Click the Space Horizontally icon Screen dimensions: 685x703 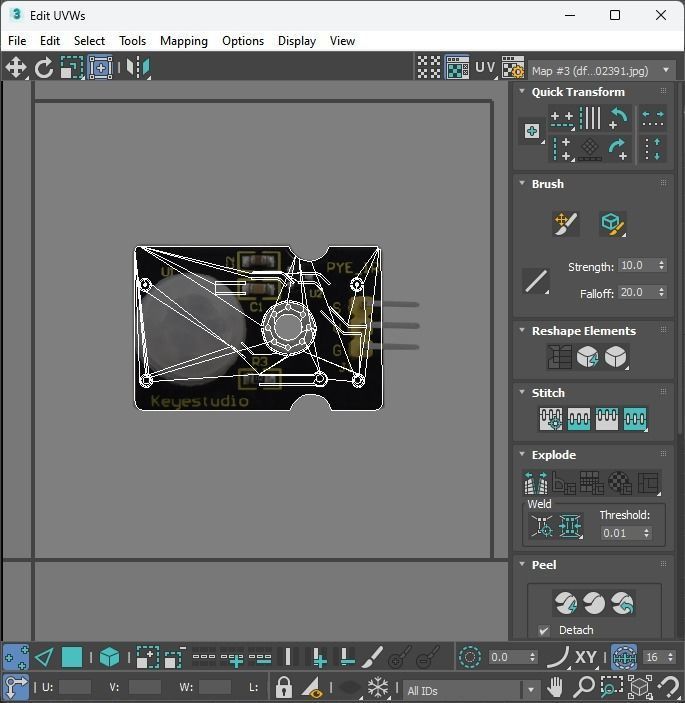tap(653, 118)
